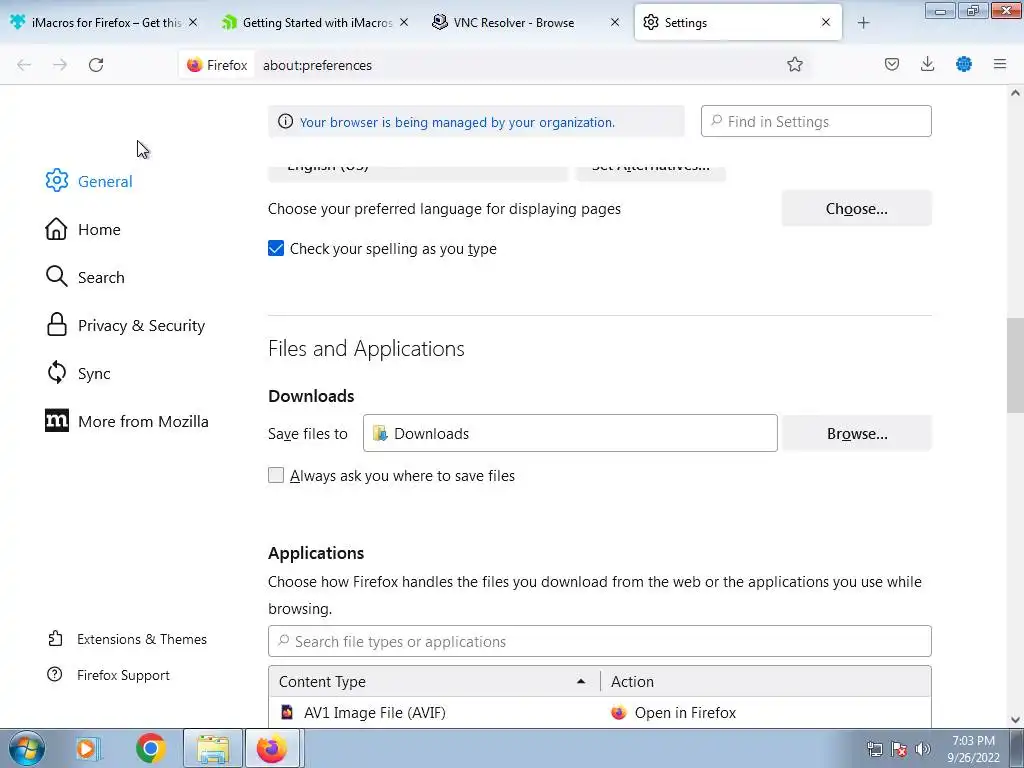Switch to VNC Resolver - Browse tab
1024x768 pixels.
coord(526,22)
